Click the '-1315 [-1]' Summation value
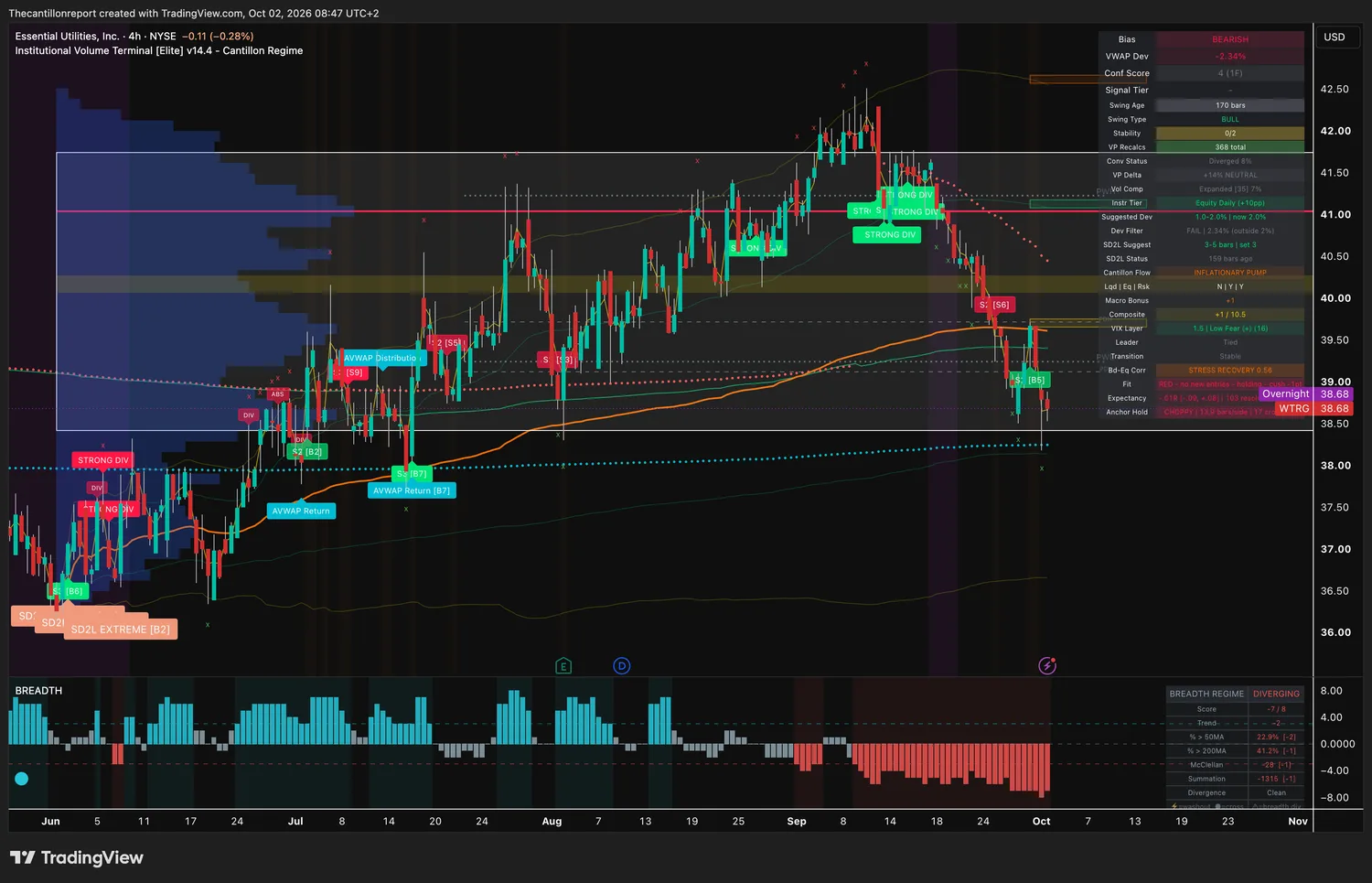 (x=1276, y=779)
